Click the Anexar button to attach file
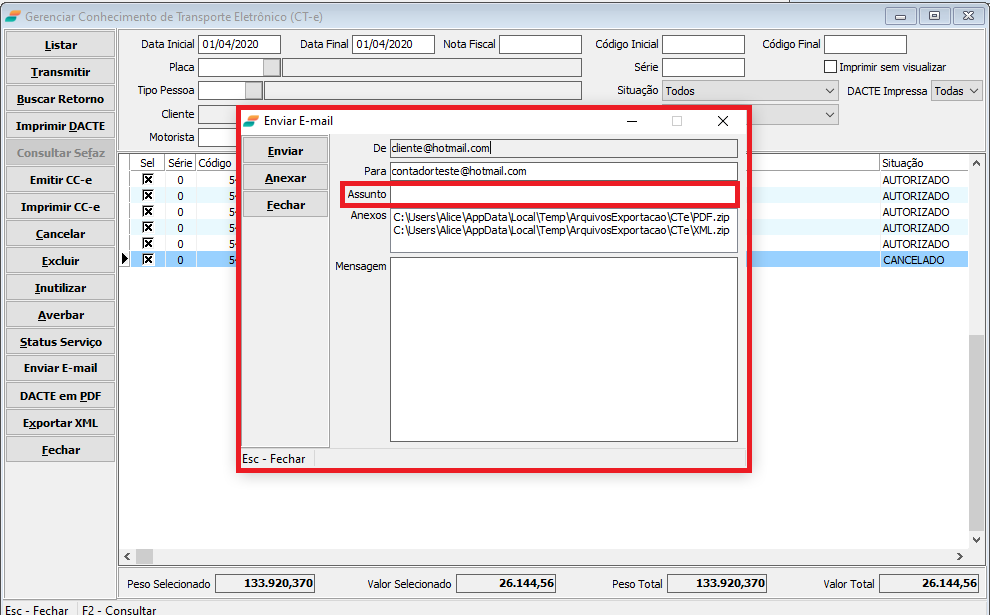 (285, 178)
